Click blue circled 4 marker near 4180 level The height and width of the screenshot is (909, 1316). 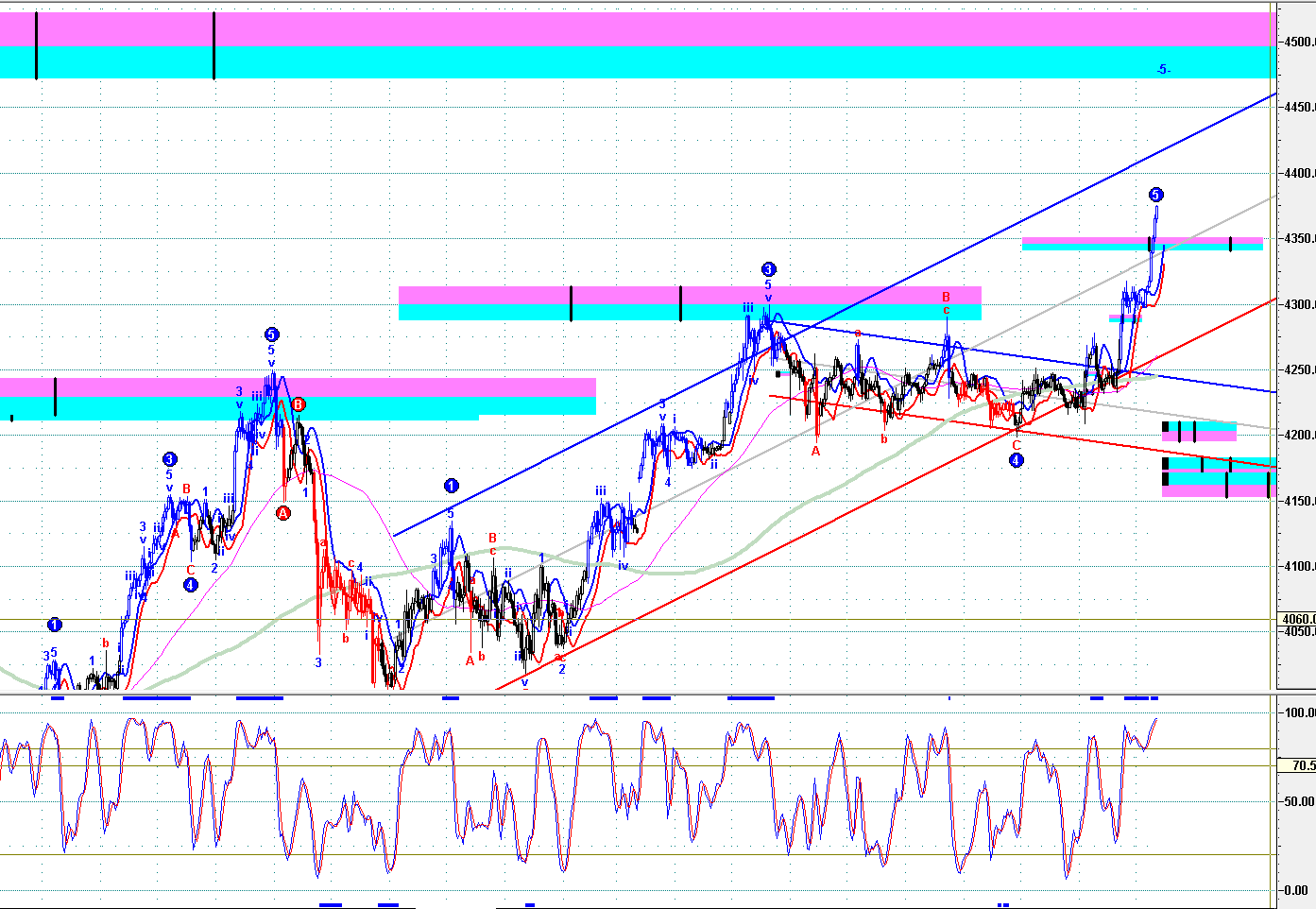[1016, 460]
